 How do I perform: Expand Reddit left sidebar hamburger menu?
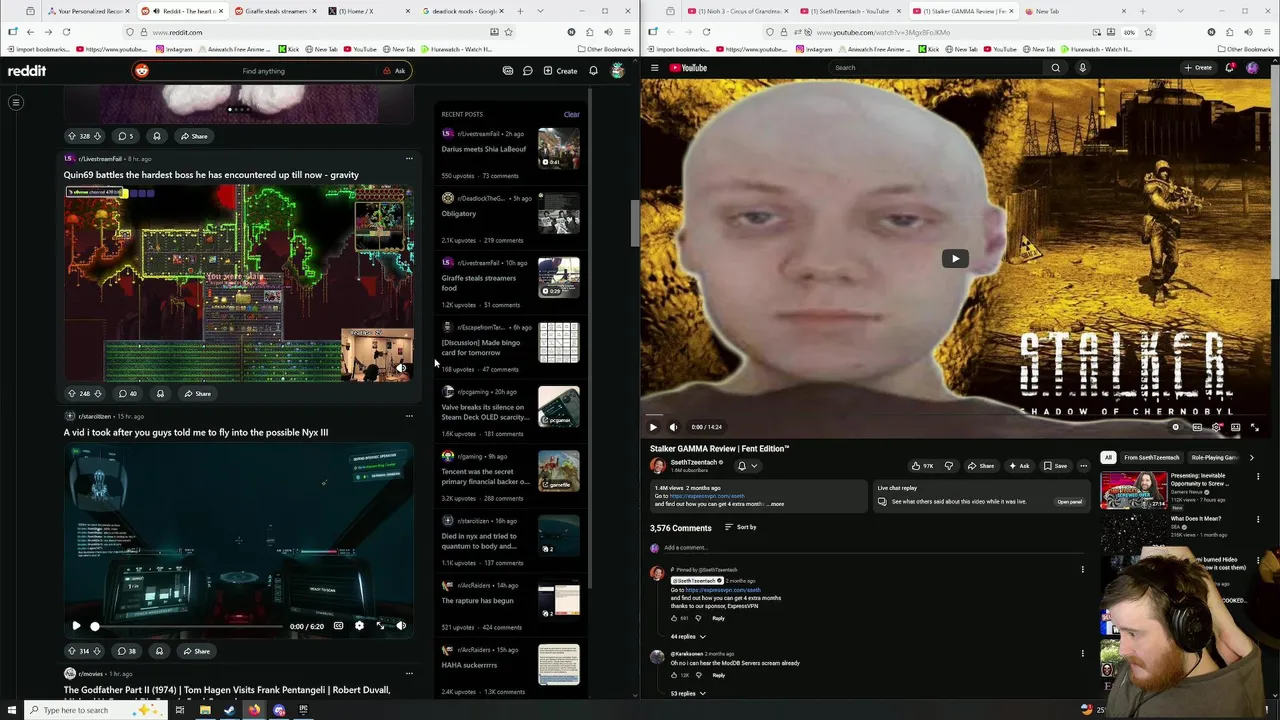pos(16,102)
